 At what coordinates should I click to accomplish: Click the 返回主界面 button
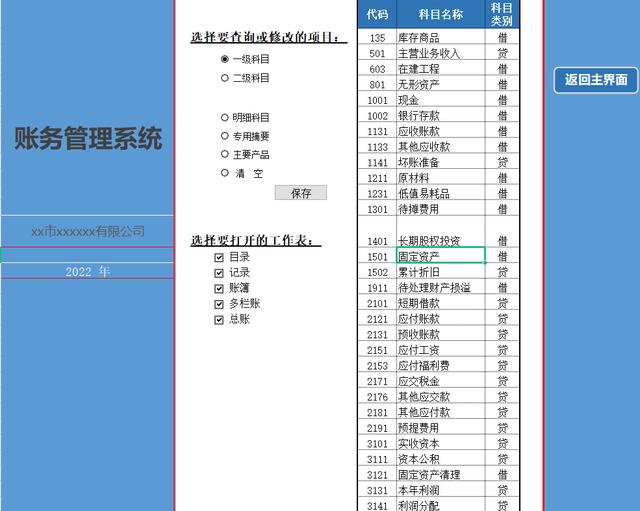[x=596, y=80]
